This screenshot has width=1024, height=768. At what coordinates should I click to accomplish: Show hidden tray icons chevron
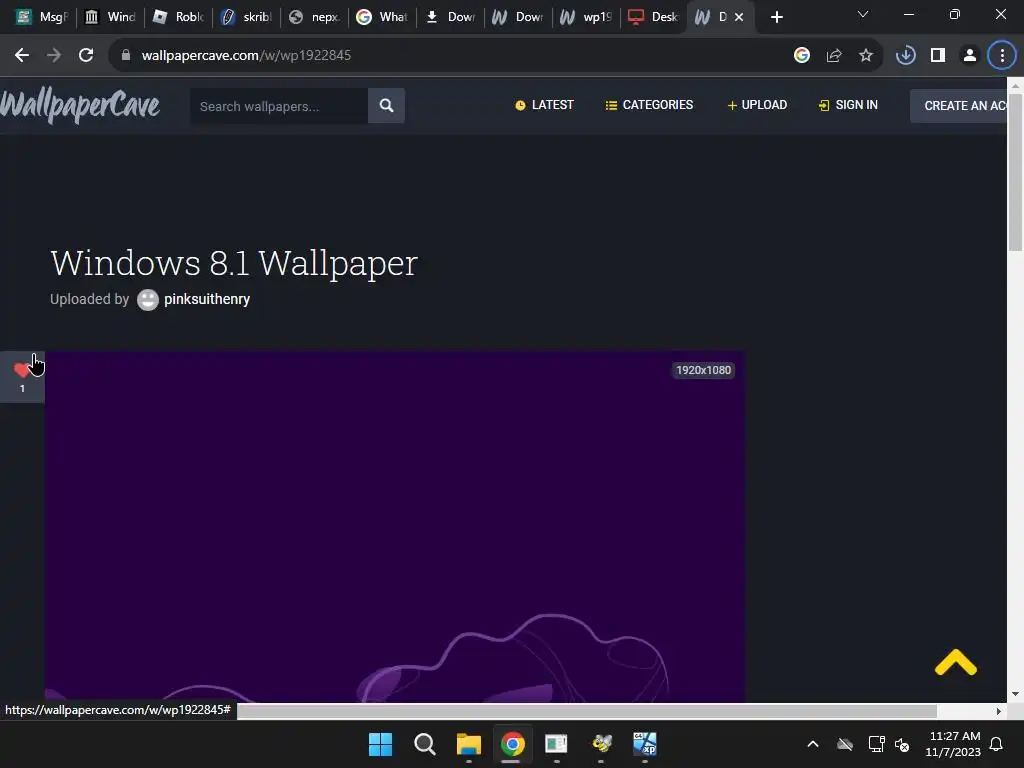[x=813, y=744]
